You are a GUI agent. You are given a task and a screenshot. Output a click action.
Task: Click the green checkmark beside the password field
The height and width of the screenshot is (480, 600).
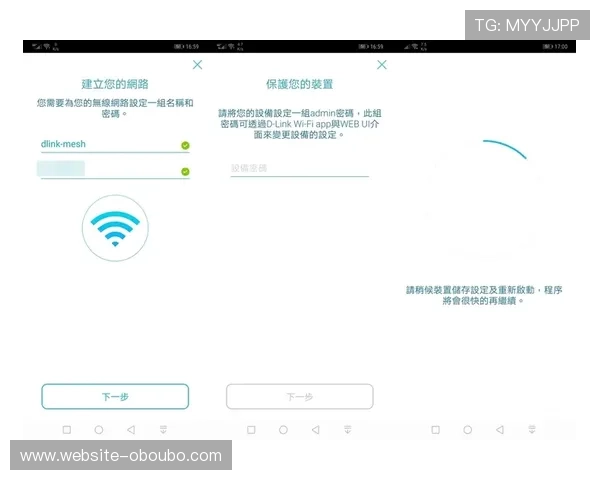[185, 171]
